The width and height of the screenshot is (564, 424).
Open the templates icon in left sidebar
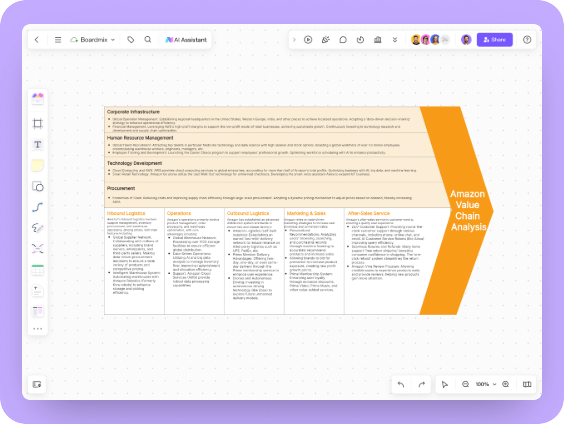pyautogui.click(x=37, y=98)
